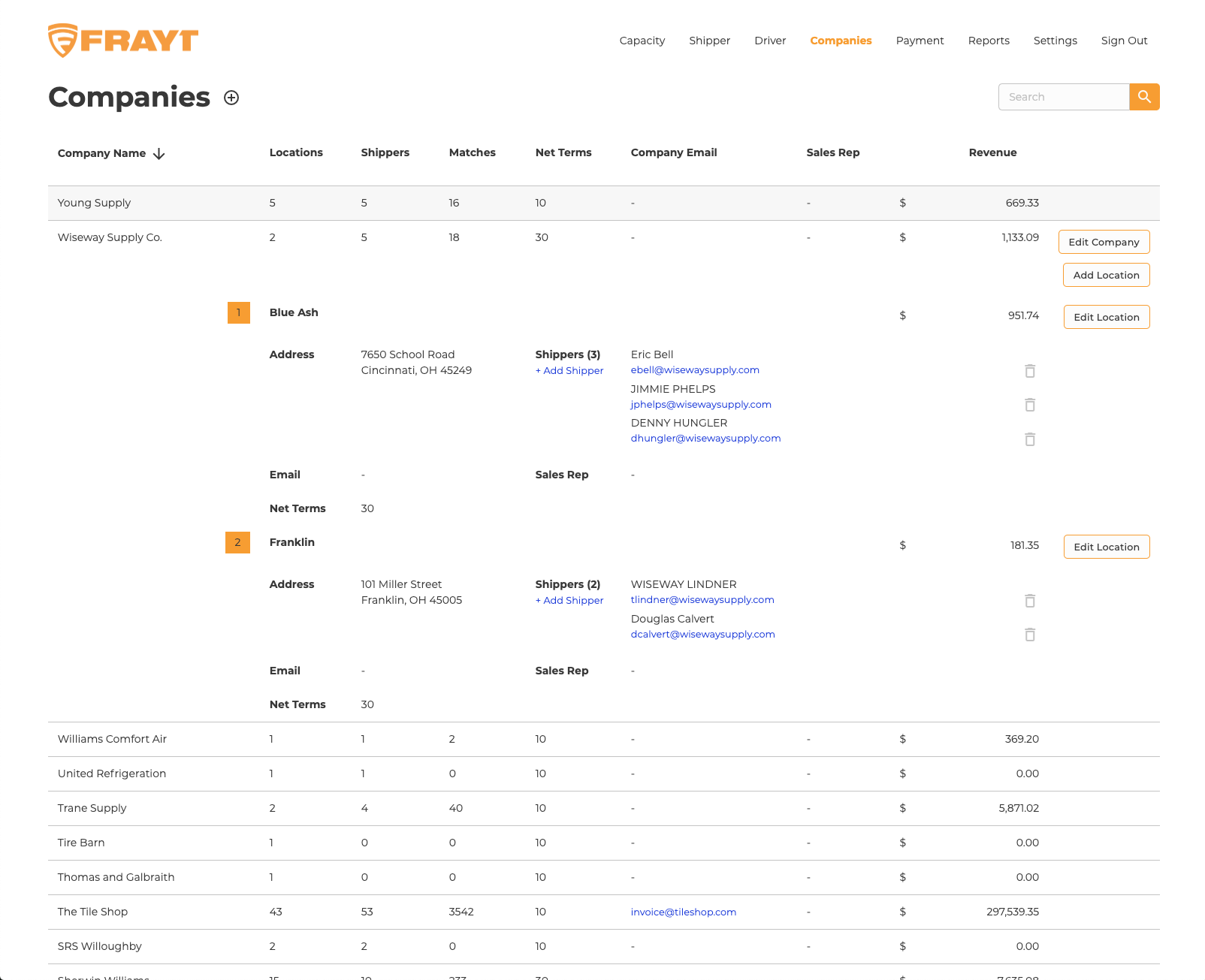Viewport: 1205px width, 980px height.
Task: Open the Capacity nav item
Action: pyautogui.click(x=642, y=41)
